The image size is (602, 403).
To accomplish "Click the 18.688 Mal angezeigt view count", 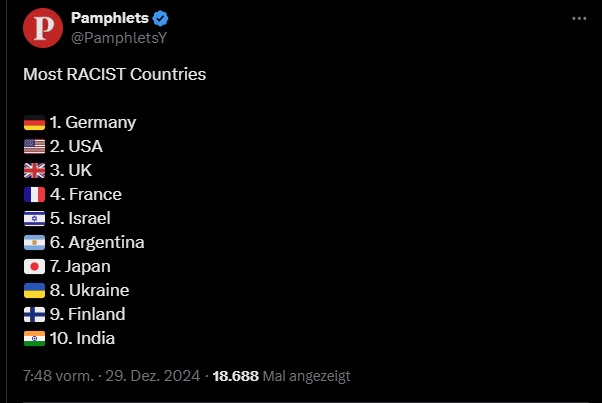I will [281, 376].
